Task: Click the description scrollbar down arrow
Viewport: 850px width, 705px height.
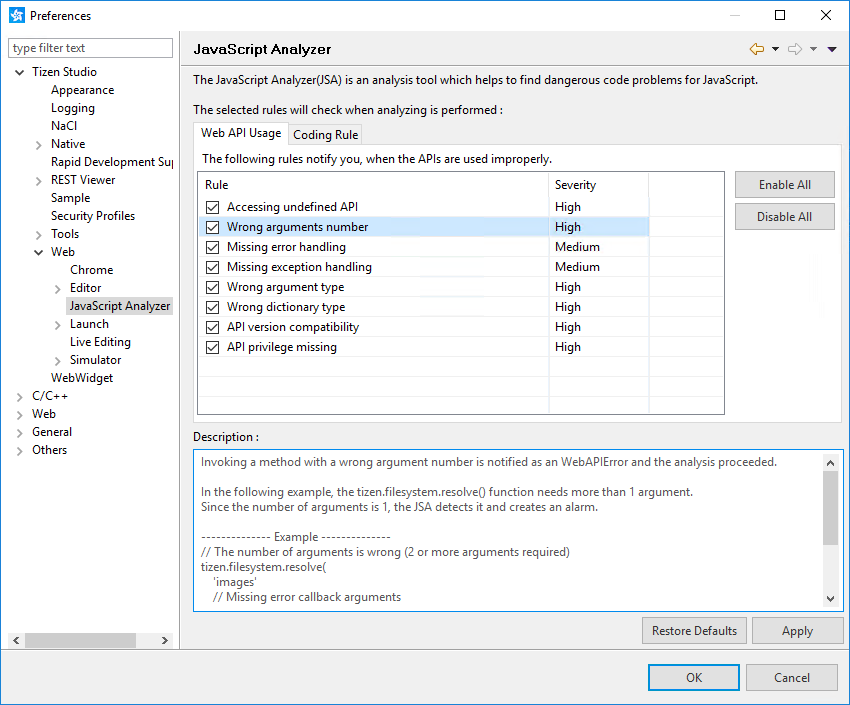Action: (831, 598)
